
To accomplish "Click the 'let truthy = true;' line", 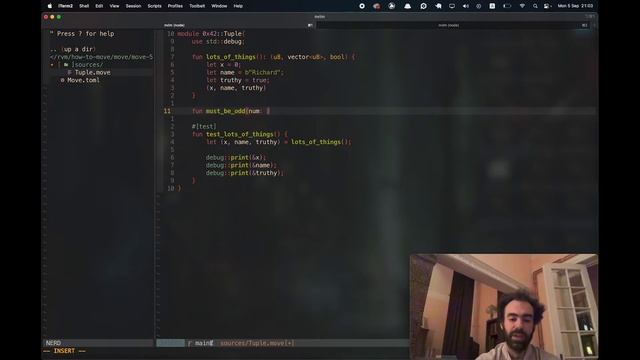I will tap(238, 80).
